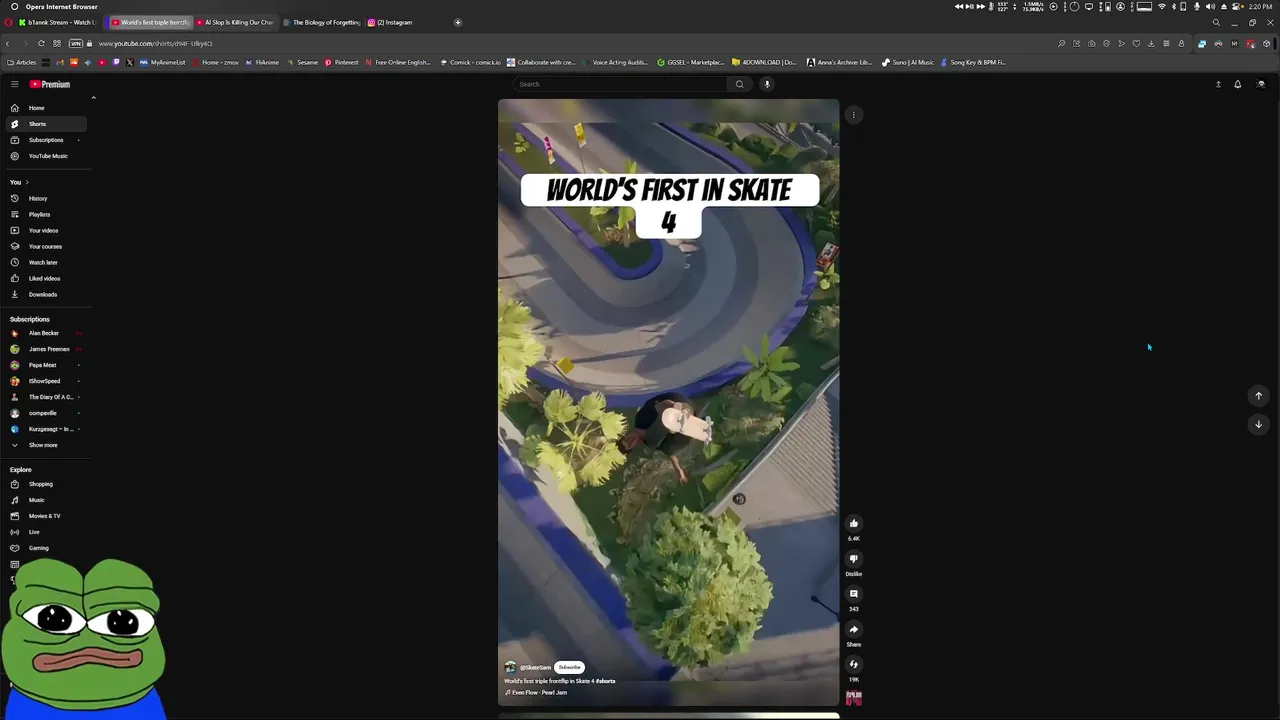Select World's first triple frontflip tab

pyautogui.click(x=150, y=22)
